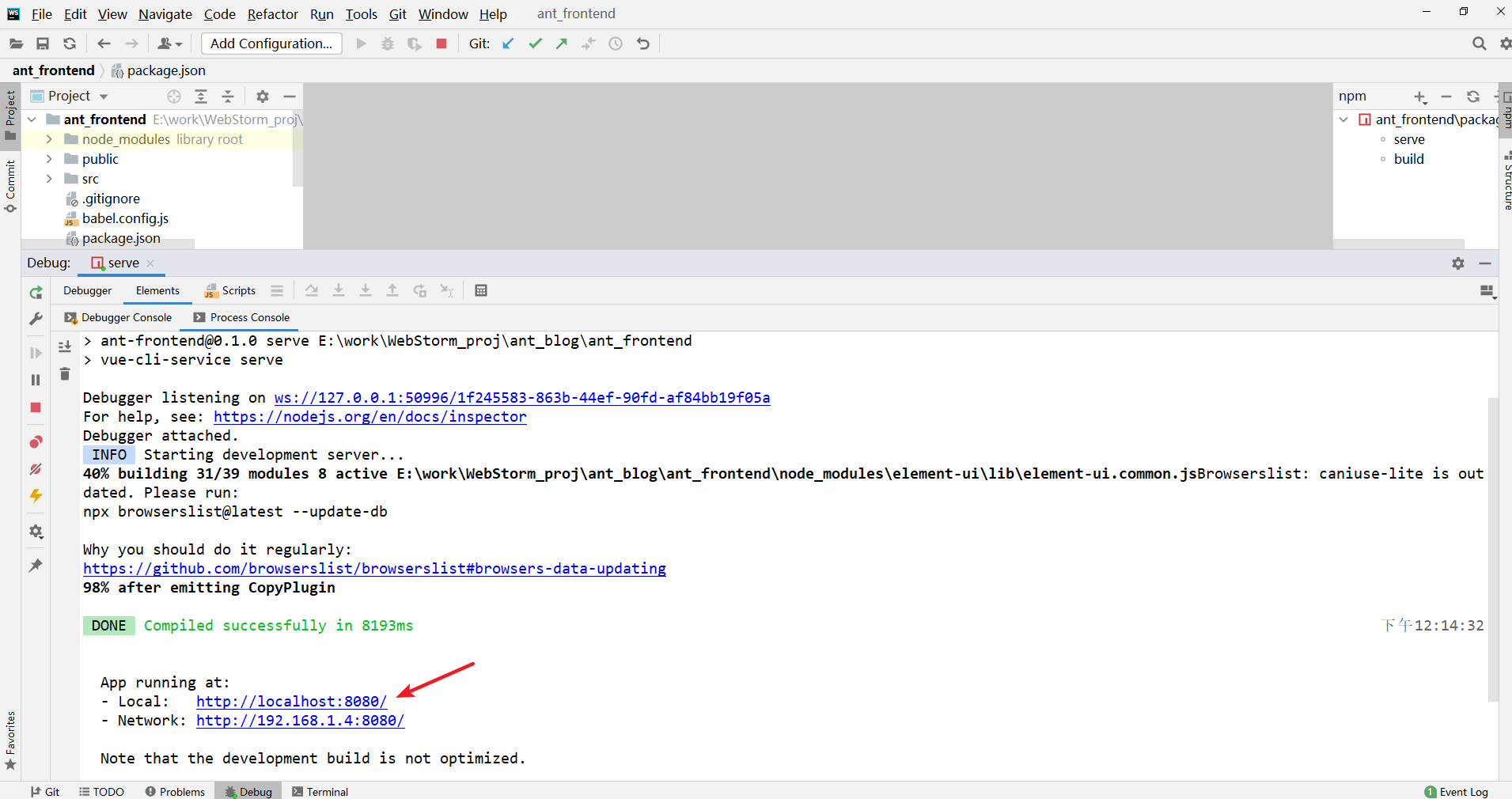Click the red Stop icon in main toolbar
Viewport: 1512px width, 799px height.
[441, 44]
